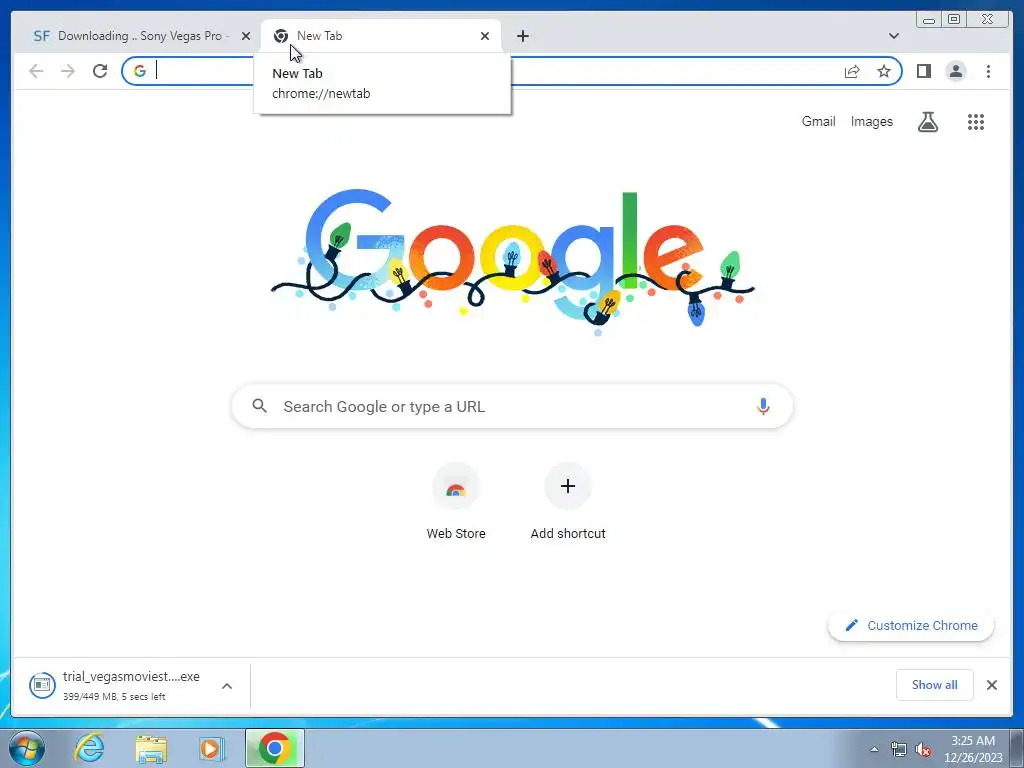Open the network tray icon
1024x768 pixels.
point(899,749)
